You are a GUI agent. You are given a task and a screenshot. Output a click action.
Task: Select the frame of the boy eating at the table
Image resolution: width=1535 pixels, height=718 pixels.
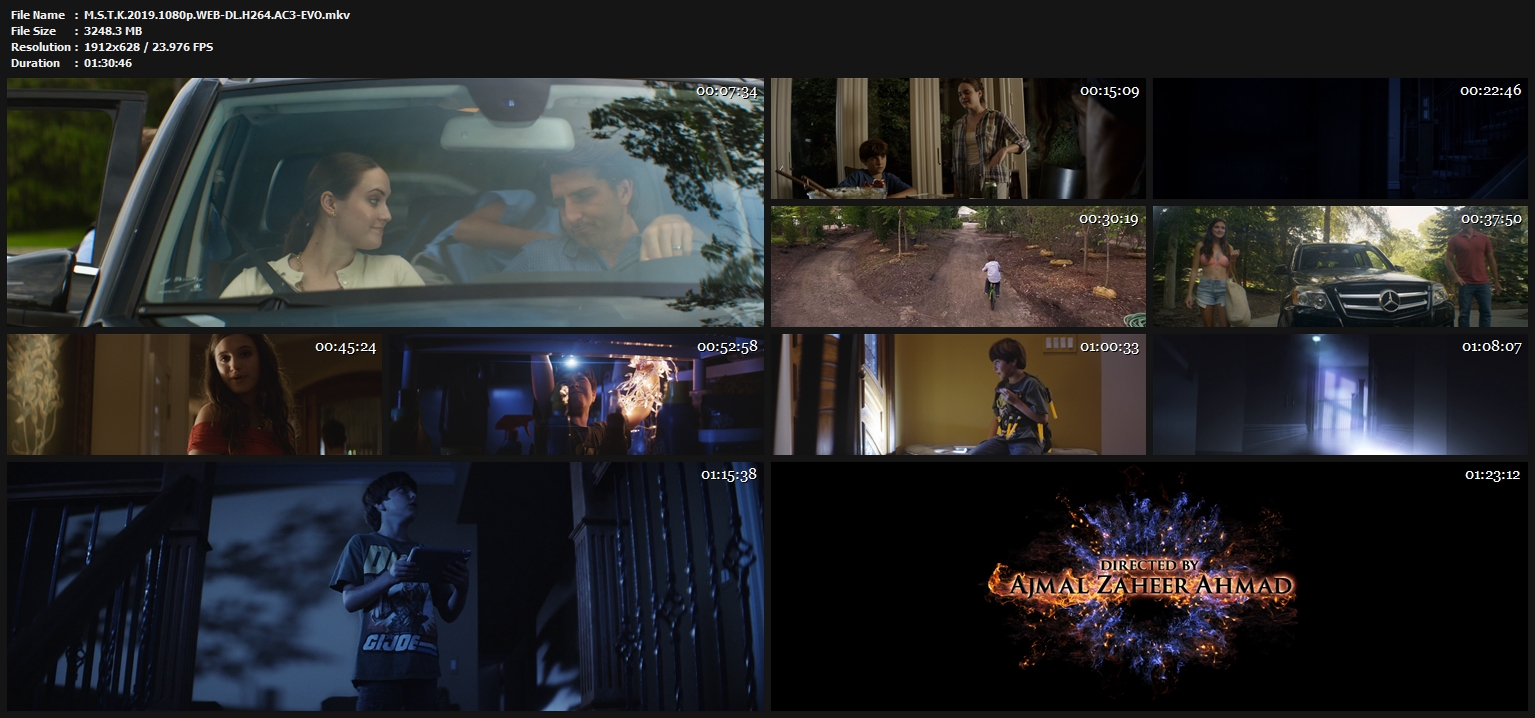point(958,139)
